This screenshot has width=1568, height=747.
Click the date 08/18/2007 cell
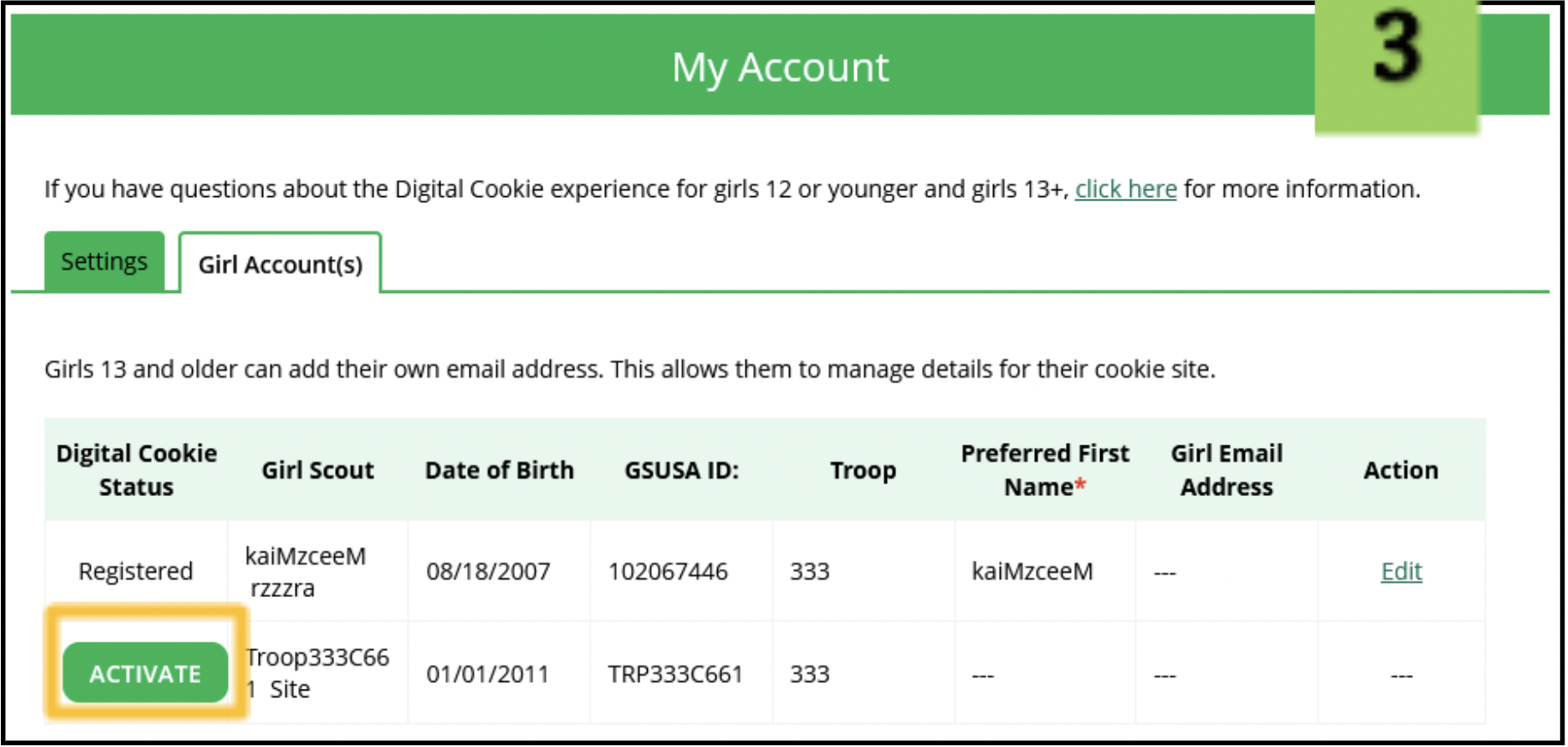point(488,571)
